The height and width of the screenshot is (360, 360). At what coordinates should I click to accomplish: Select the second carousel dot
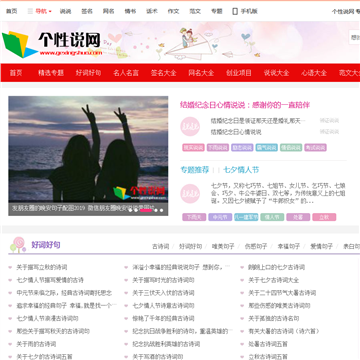click(x=136, y=210)
